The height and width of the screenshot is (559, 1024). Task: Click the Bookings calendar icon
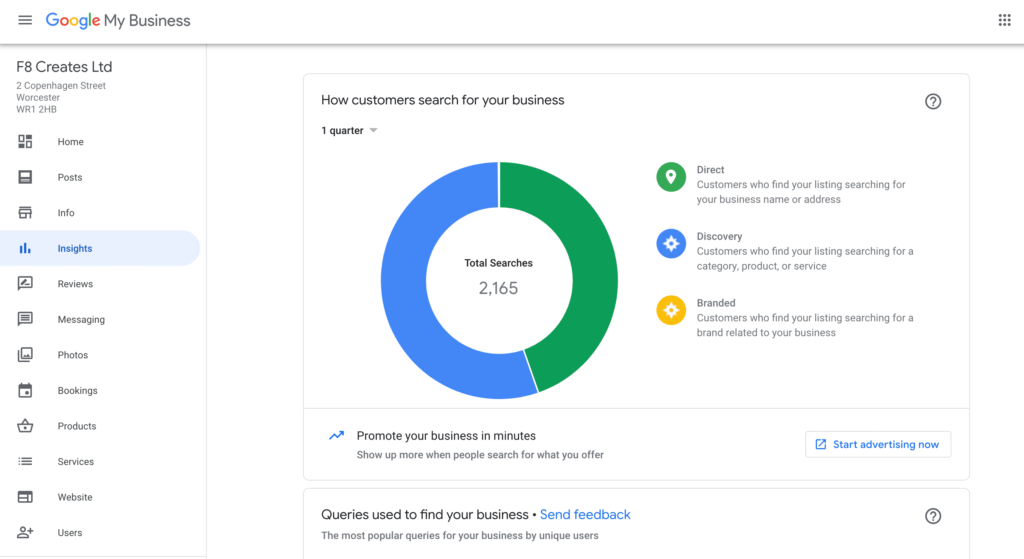(x=25, y=390)
